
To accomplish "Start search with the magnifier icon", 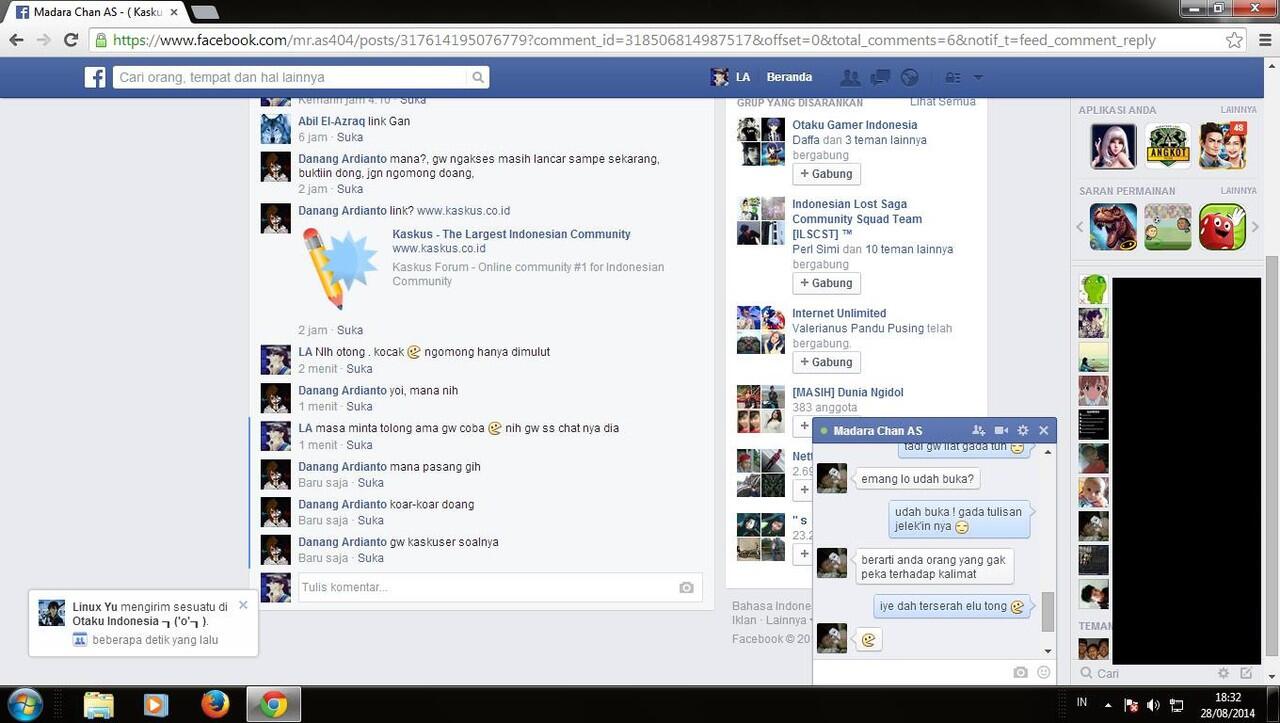I will tap(478, 77).
